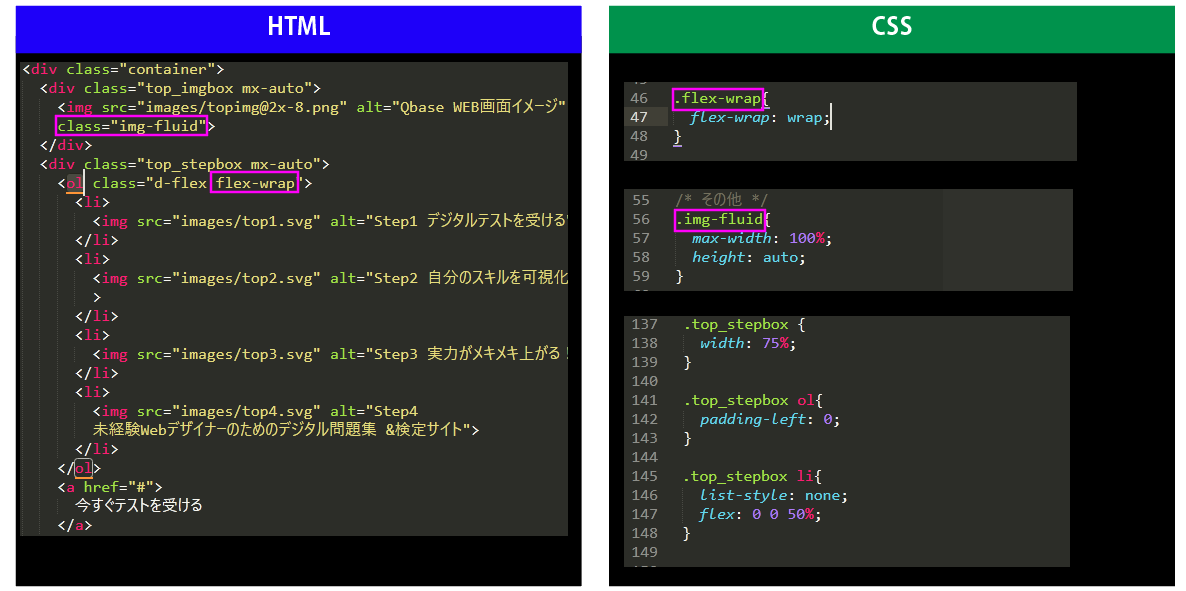
Task: Click the blue HTML header banner
Action: (x=298, y=28)
